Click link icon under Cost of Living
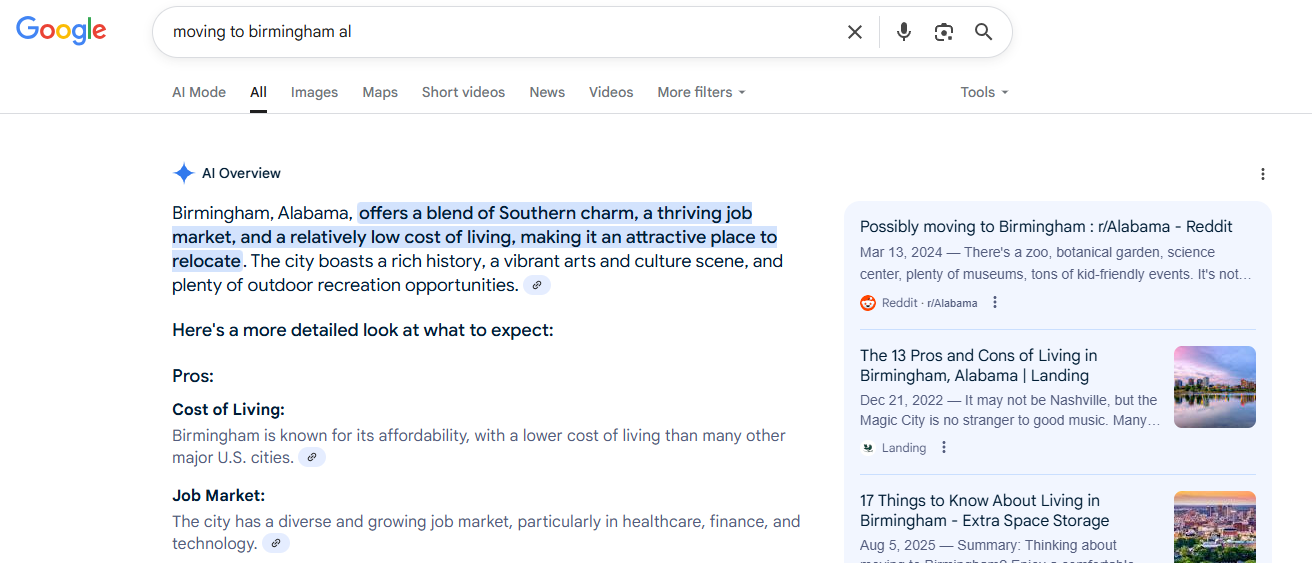The height and width of the screenshot is (563, 1312). coord(312,458)
